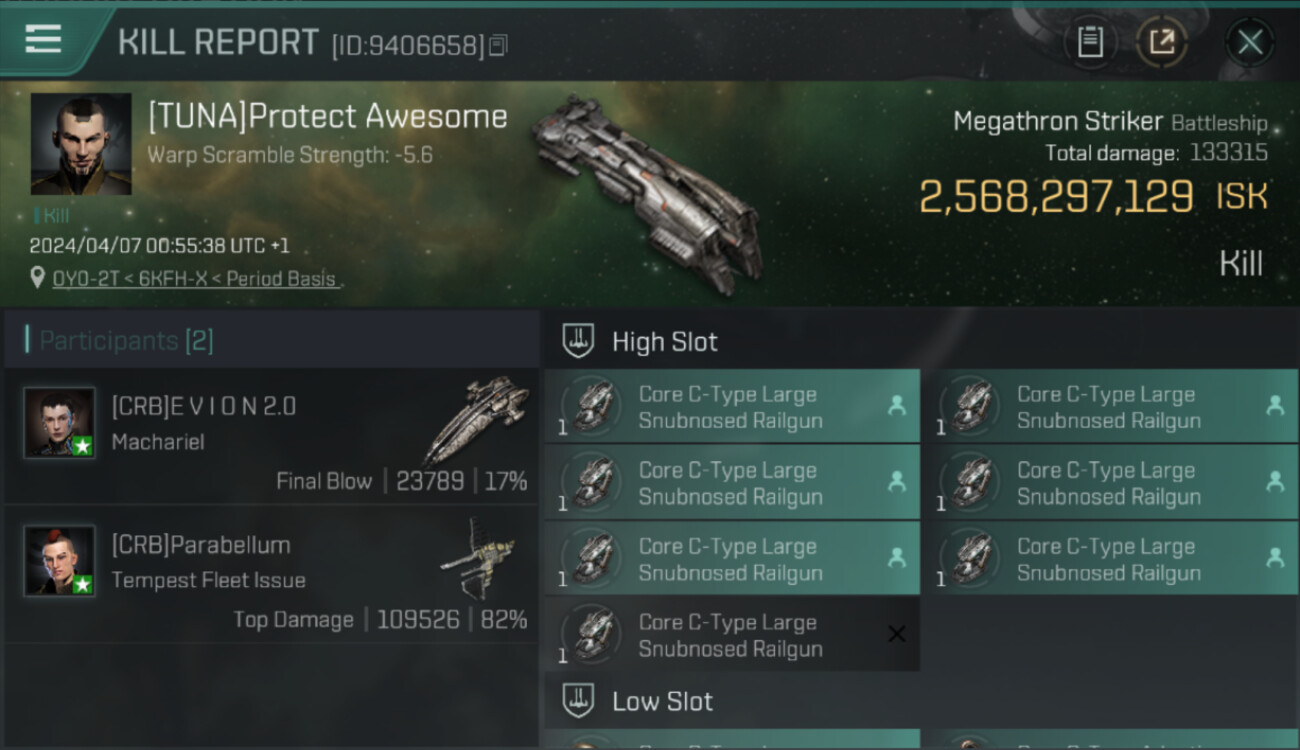This screenshot has width=1300, height=750.
Task: Close the kill report window
Action: pos(1249,42)
